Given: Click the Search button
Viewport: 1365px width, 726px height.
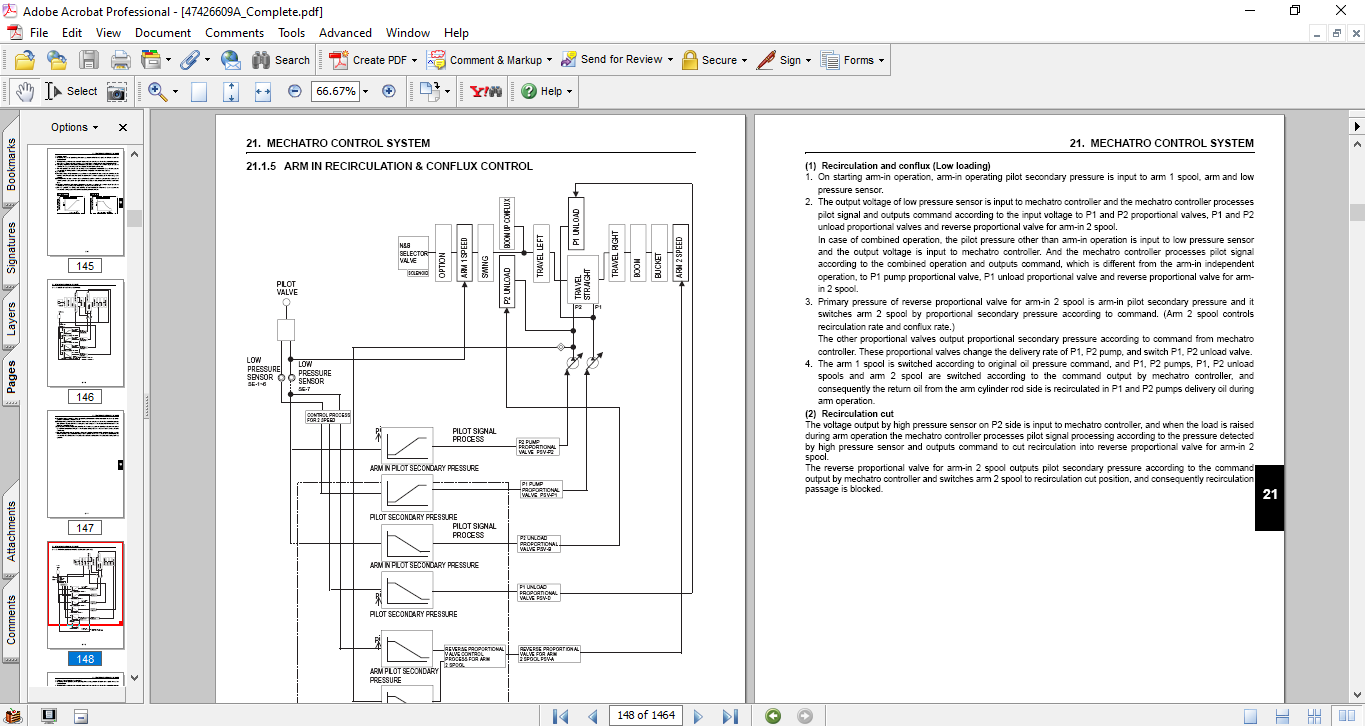Looking at the screenshot, I should click(281, 60).
